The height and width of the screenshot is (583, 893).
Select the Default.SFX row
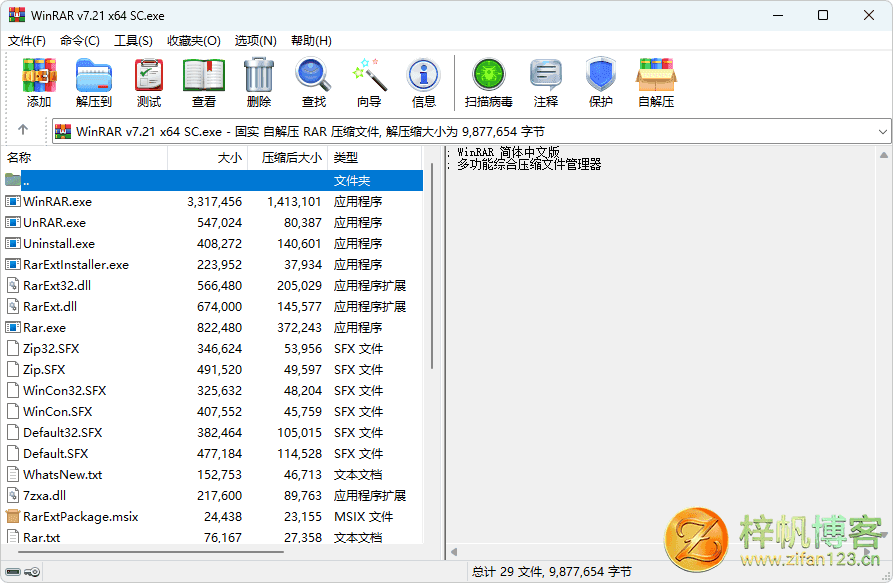click(x=214, y=454)
